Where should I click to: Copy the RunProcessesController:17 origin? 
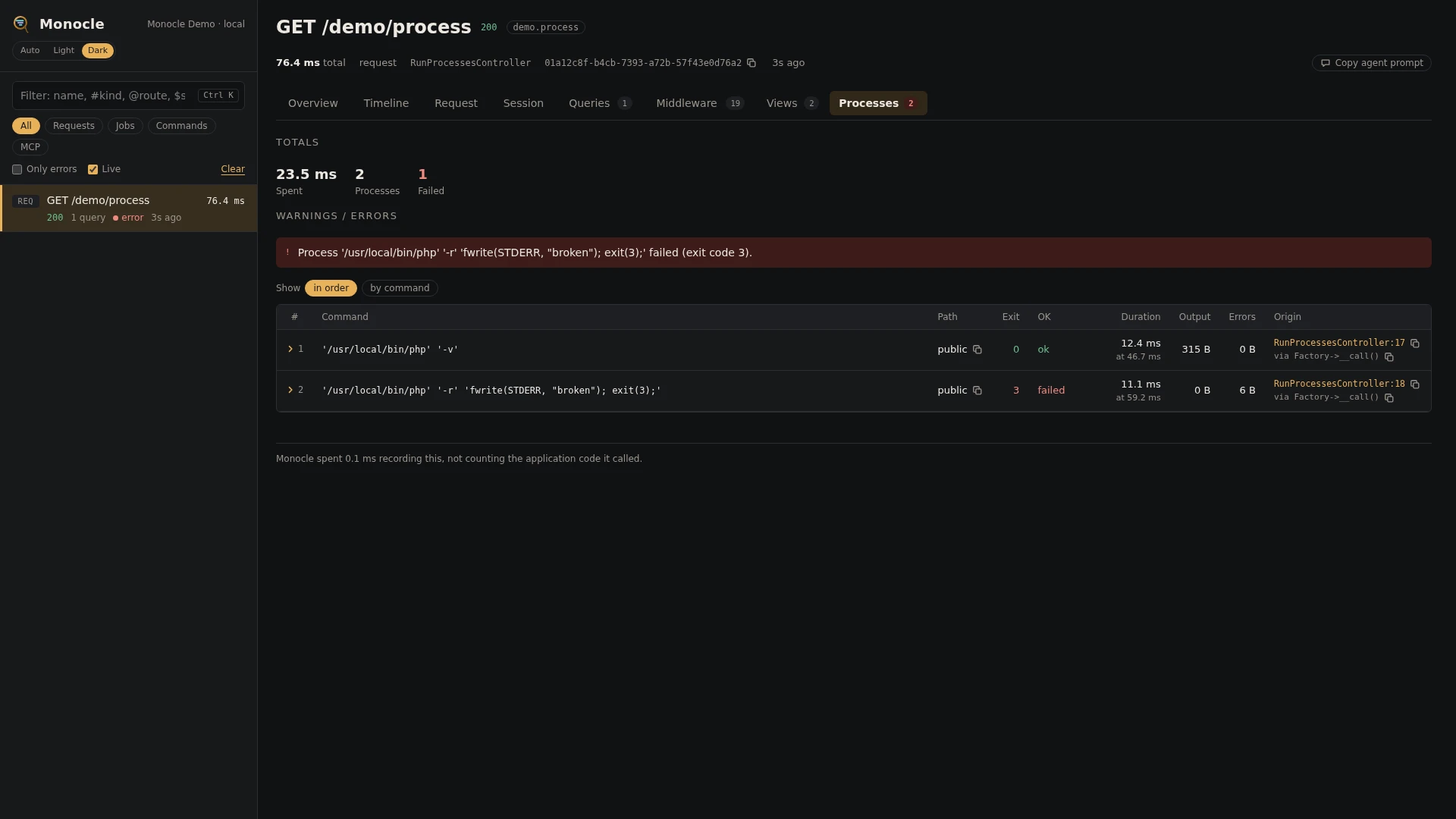click(x=1415, y=344)
